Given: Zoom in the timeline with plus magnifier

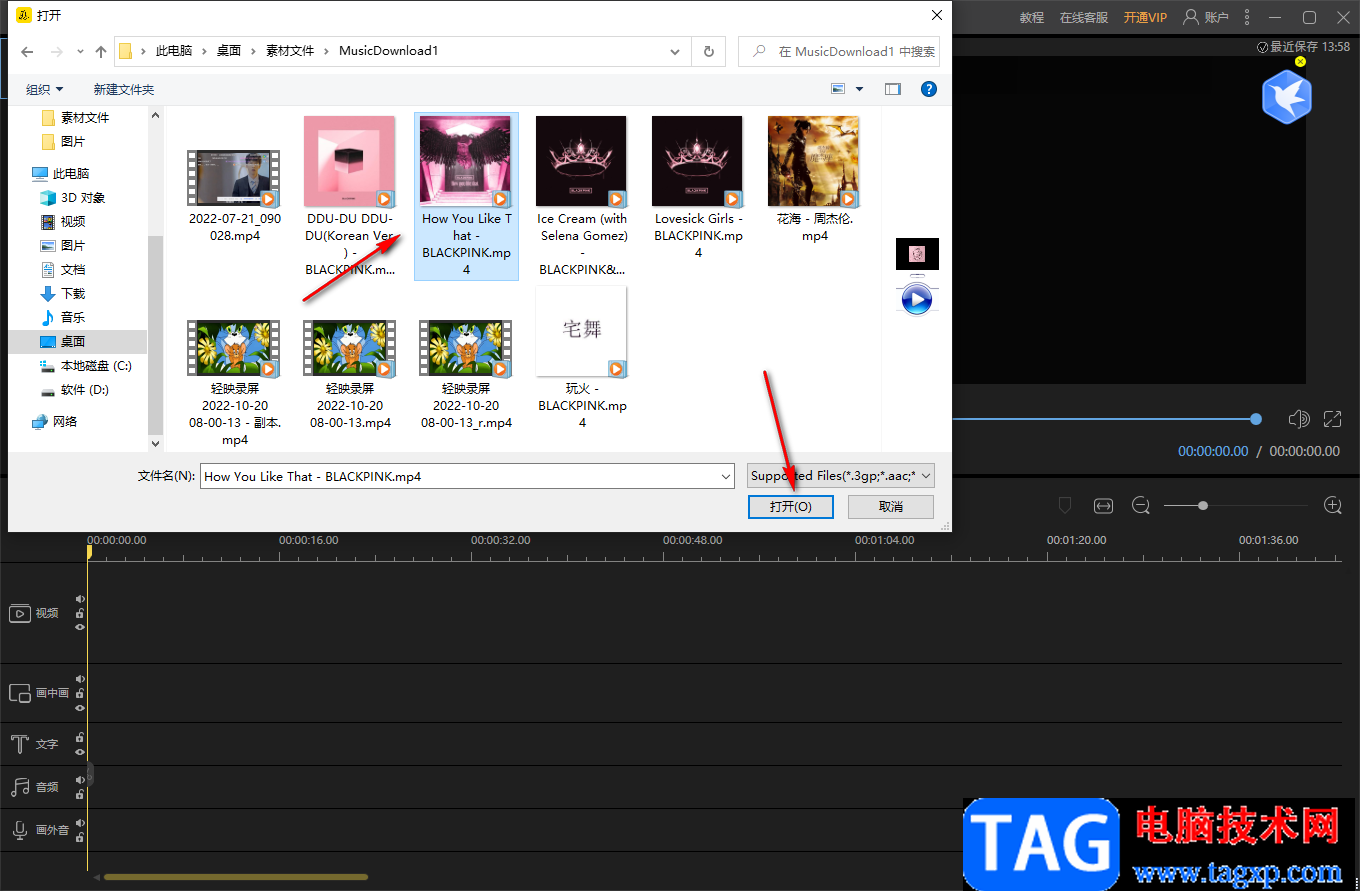Looking at the screenshot, I should pyautogui.click(x=1333, y=506).
